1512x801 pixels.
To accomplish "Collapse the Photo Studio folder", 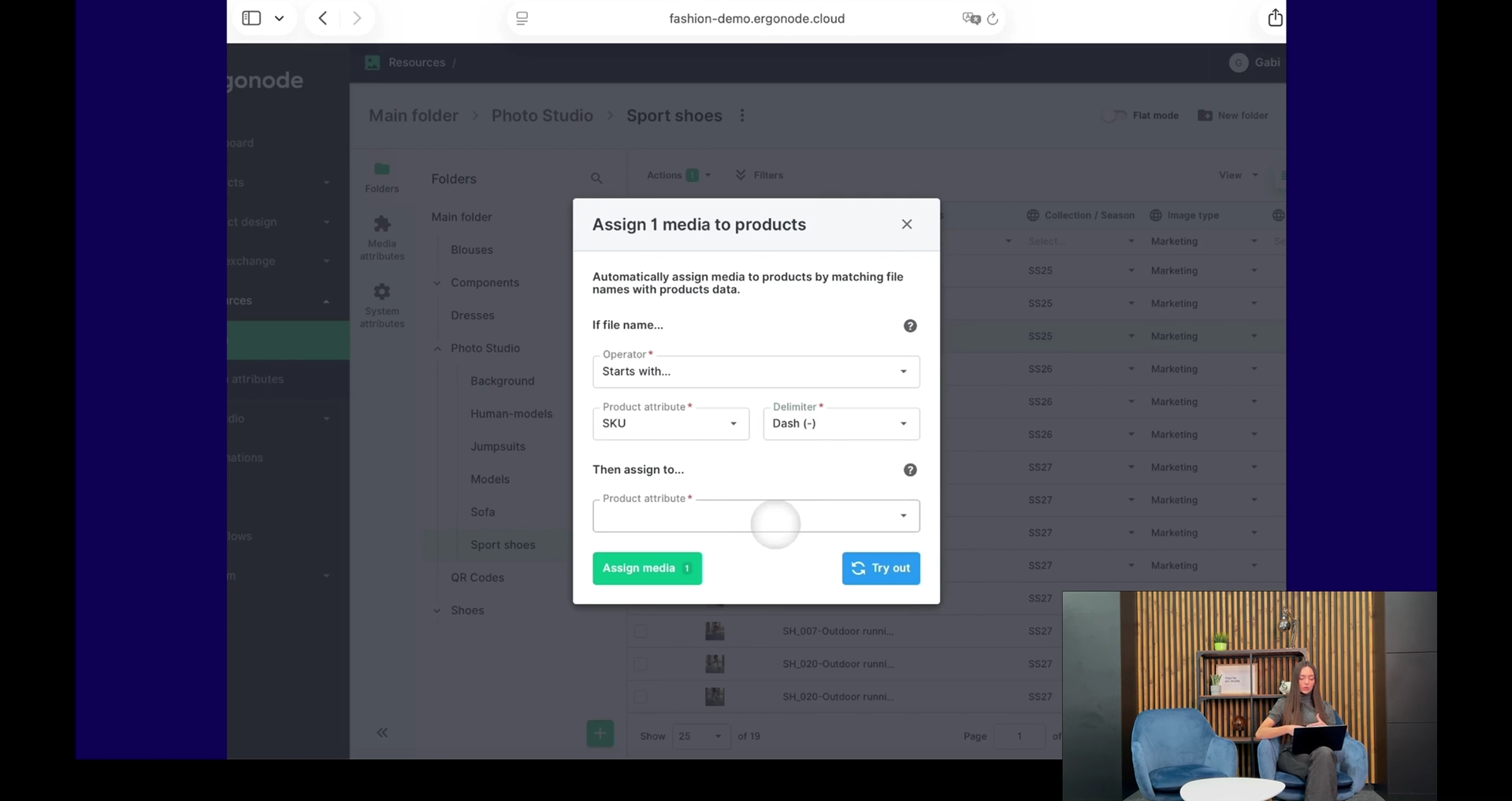I will pyautogui.click(x=437, y=348).
